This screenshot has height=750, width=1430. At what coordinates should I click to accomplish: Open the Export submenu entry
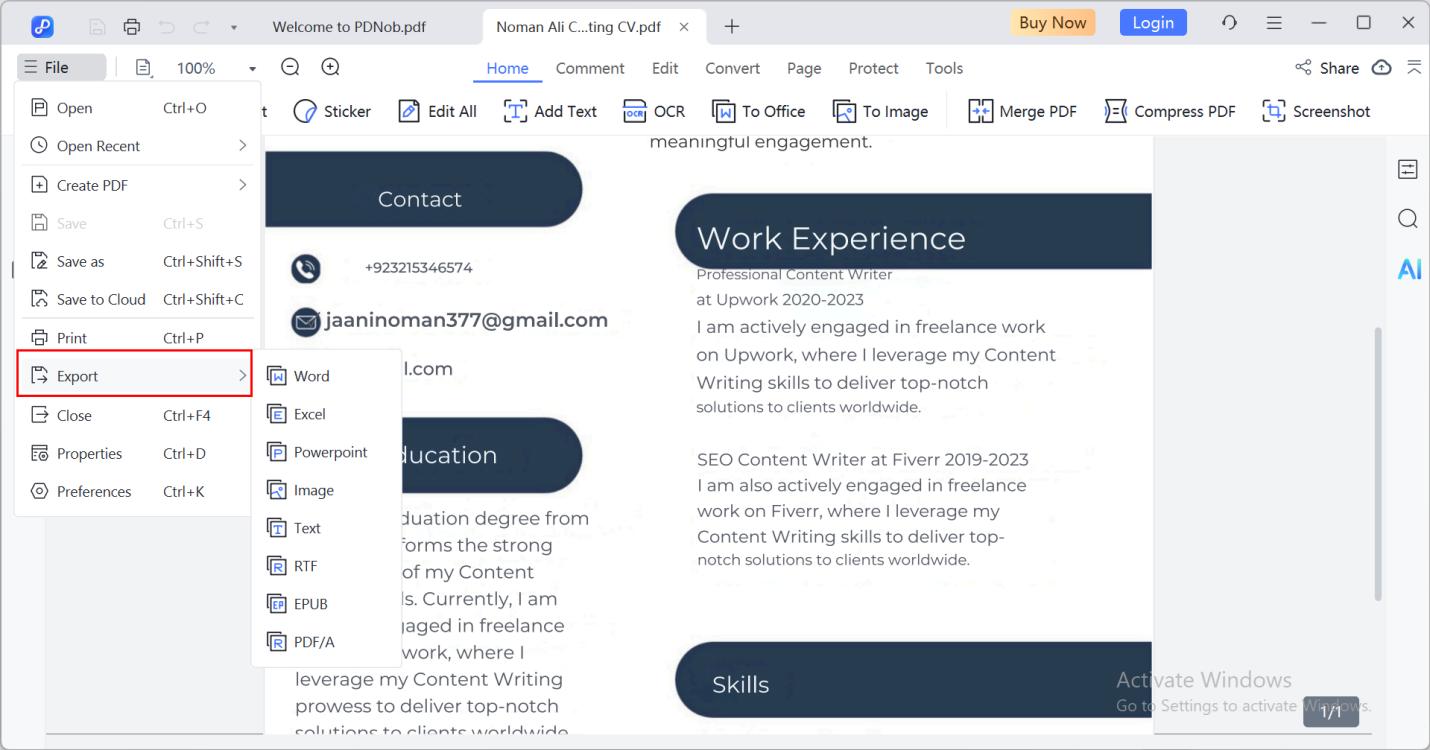[134, 376]
